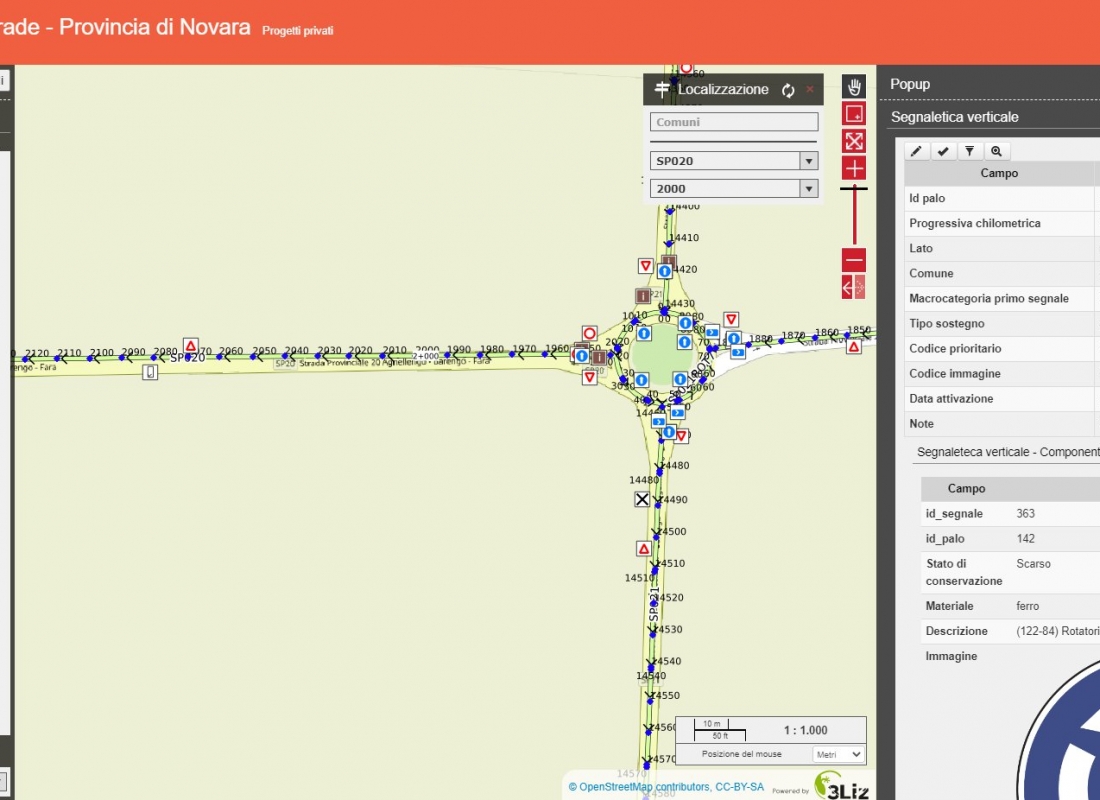1100x800 pixels.
Task: Click the Localizzazione signpost icon
Action: (662, 89)
